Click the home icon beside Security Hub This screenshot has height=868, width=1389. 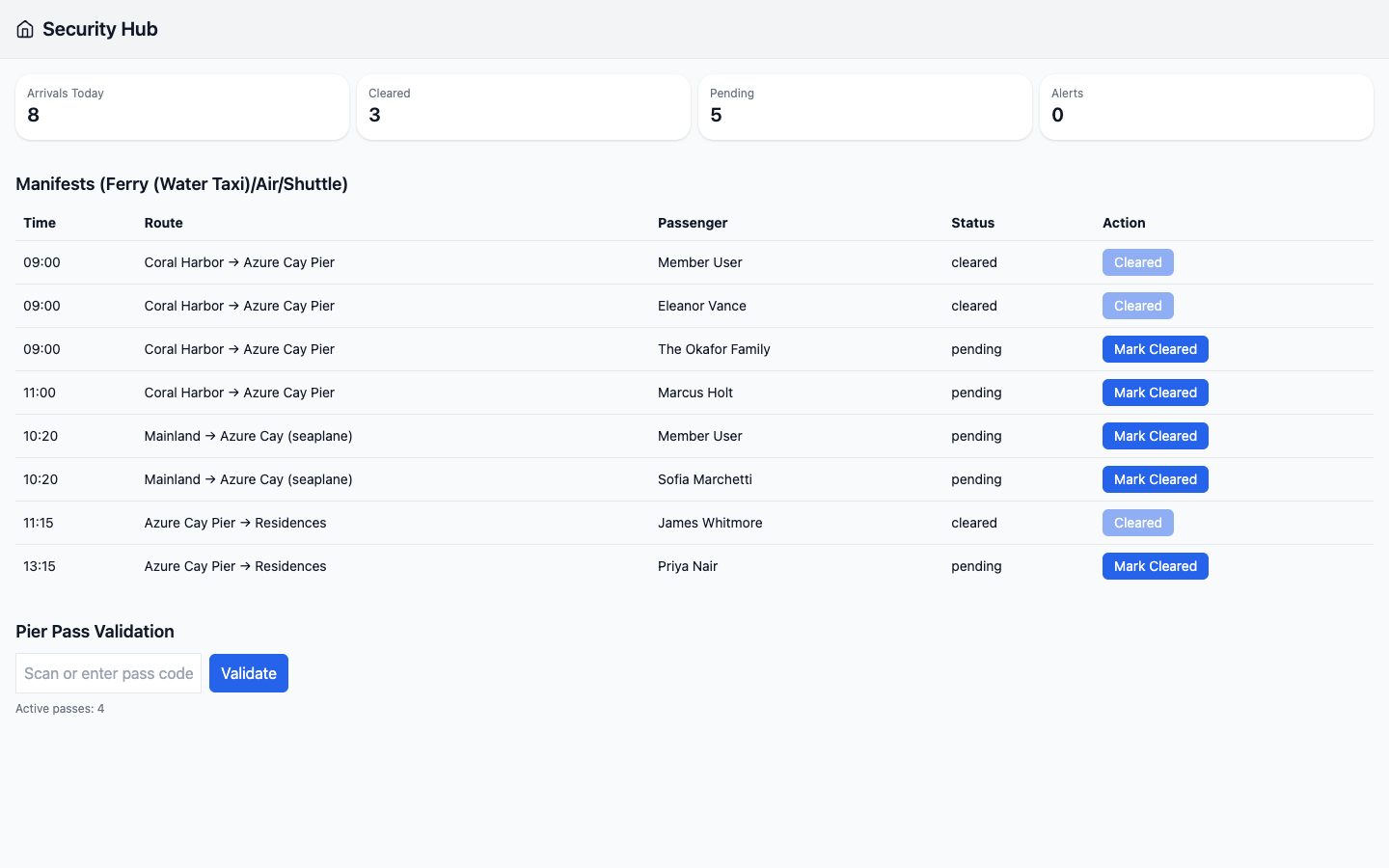(x=25, y=29)
